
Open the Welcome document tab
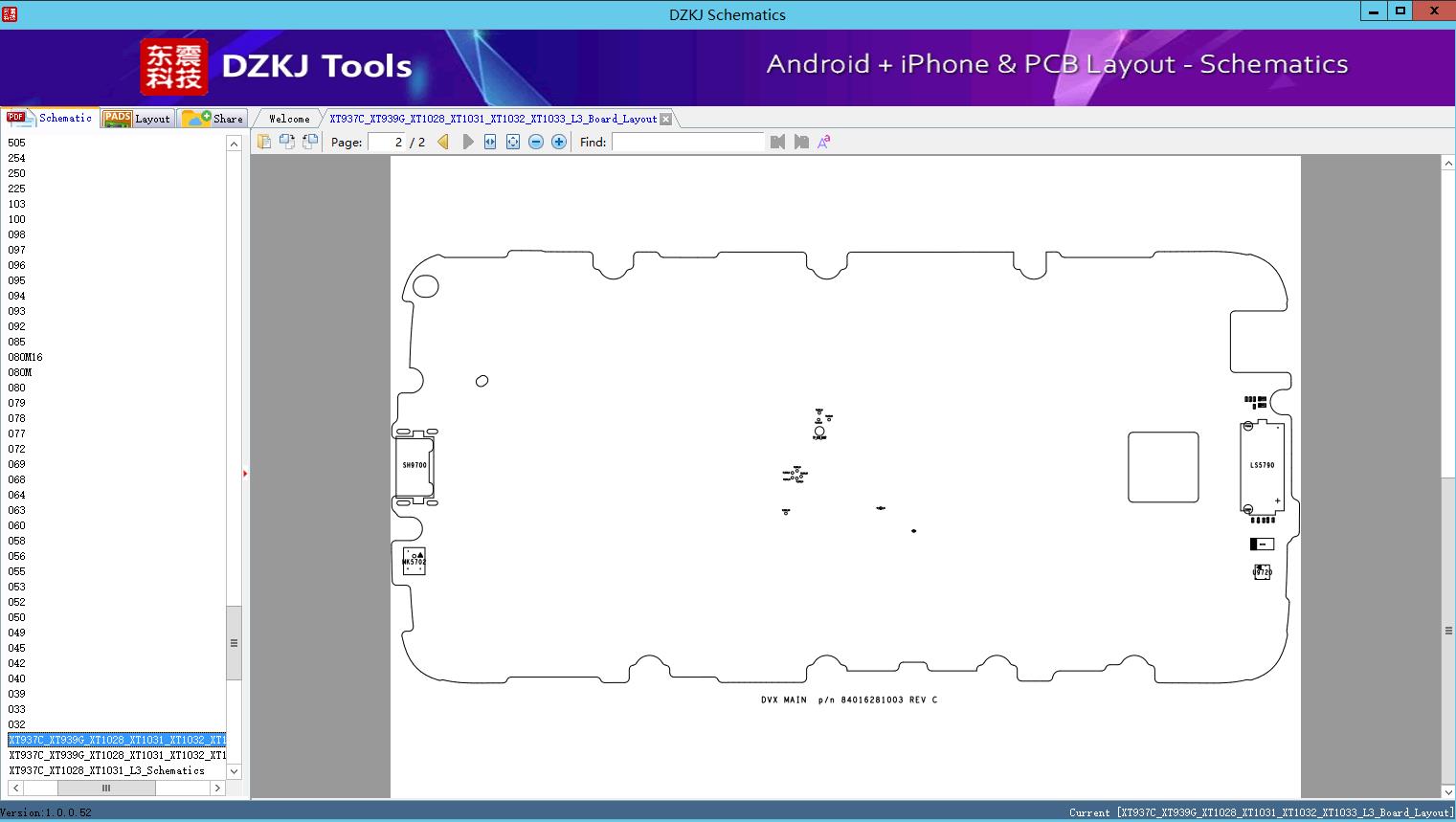tap(288, 119)
